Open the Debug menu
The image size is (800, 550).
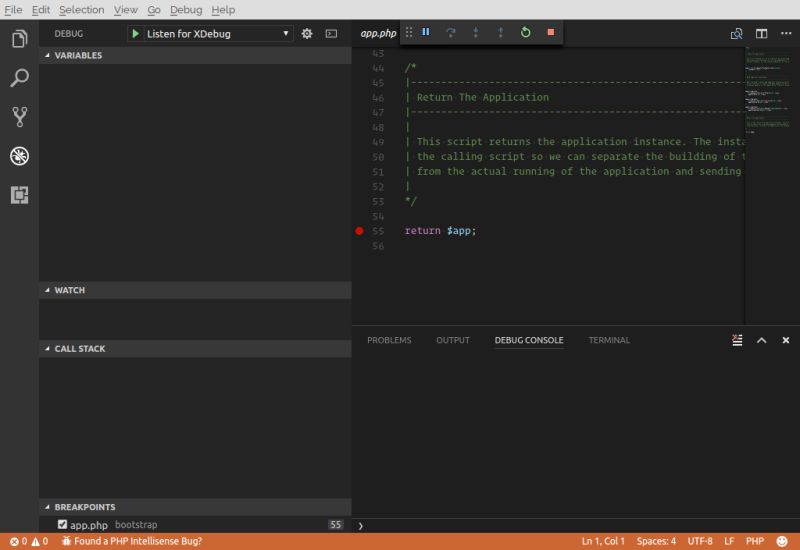coord(186,10)
